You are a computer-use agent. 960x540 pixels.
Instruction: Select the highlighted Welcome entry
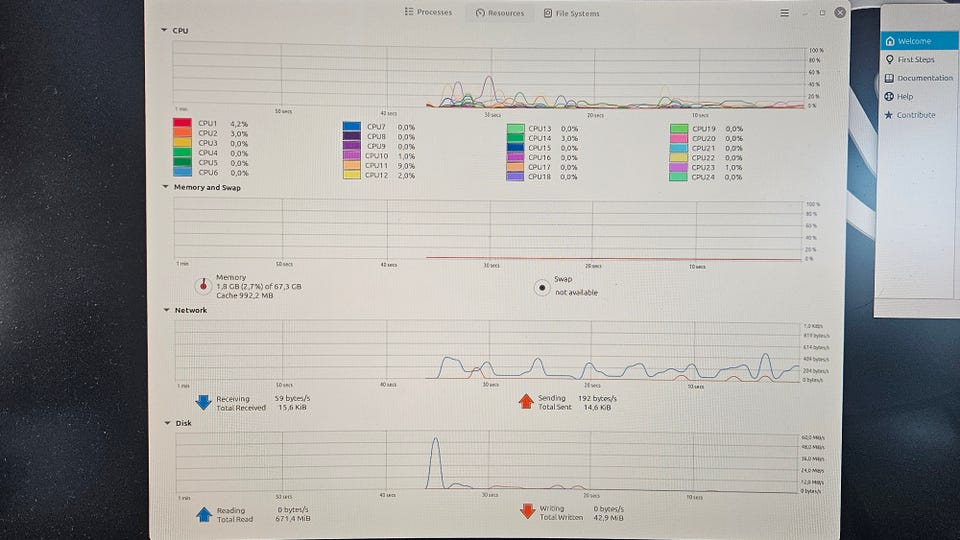point(913,41)
